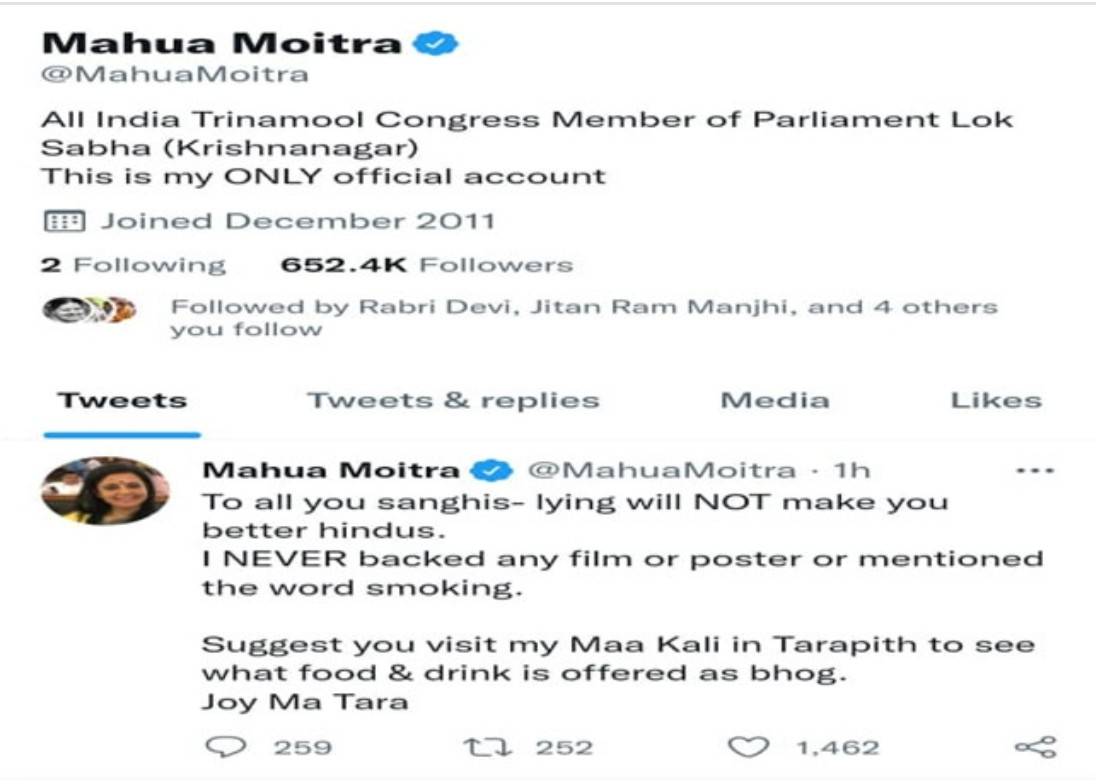Viewport: 1096px width, 784px height.
Task: Click the @MahuaMoitra handle in the tweet
Action: tap(660, 470)
